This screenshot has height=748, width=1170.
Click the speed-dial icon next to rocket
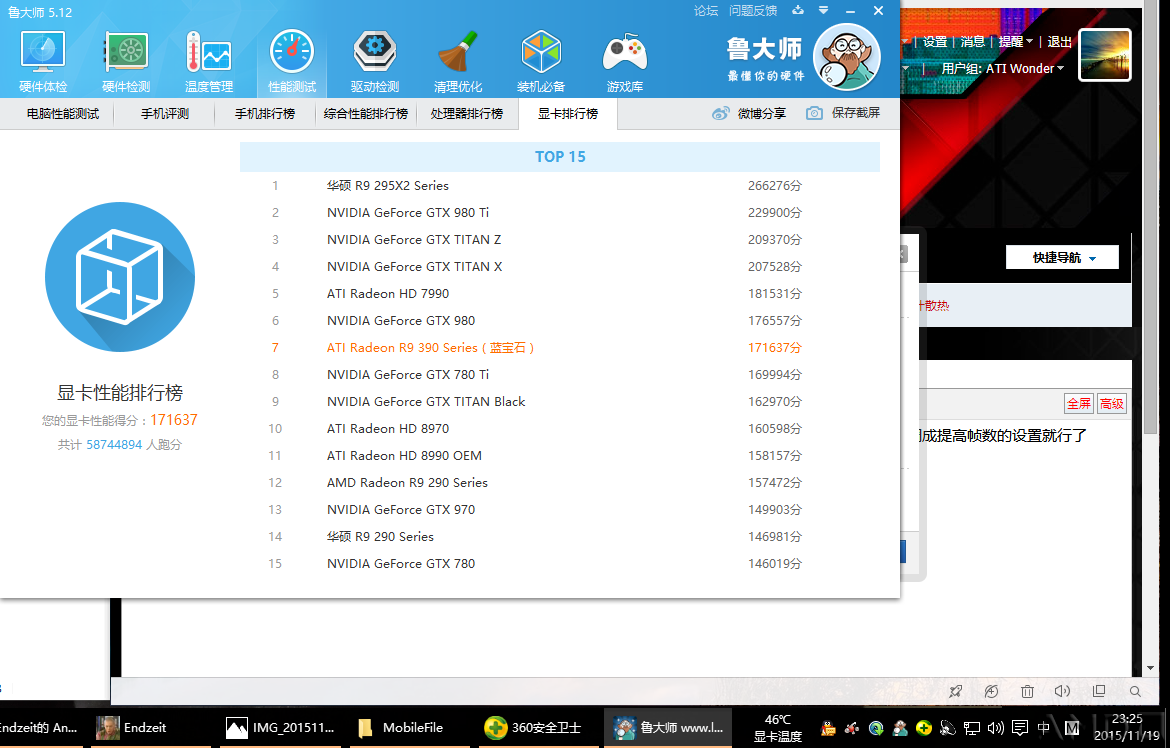coord(991,691)
